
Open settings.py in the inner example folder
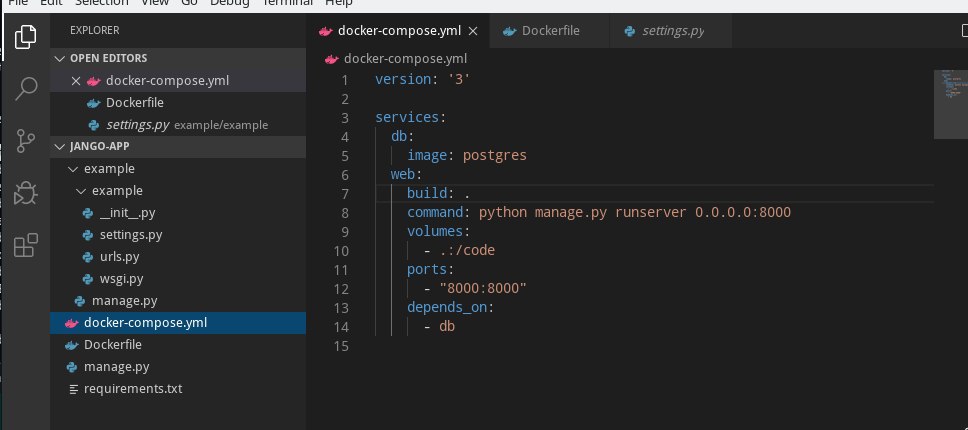coord(178,235)
